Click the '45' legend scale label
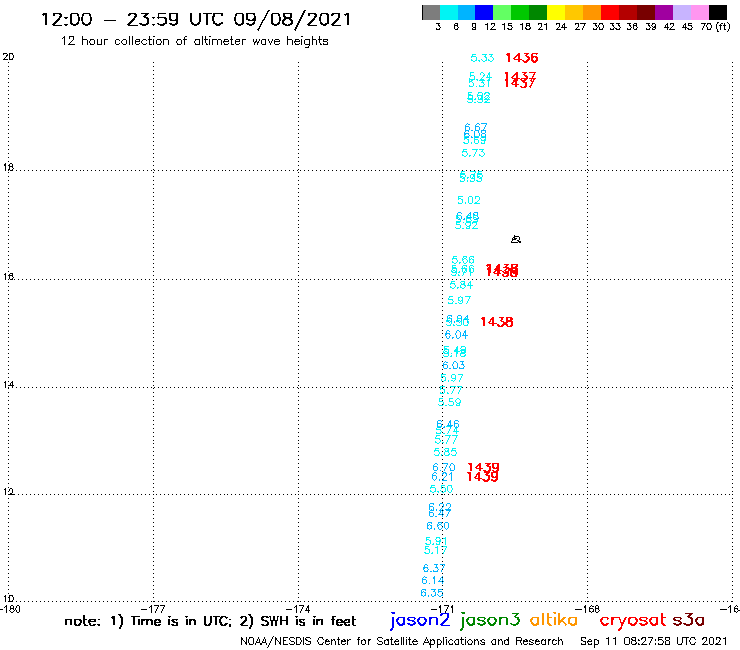The width and height of the screenshot is (740, 650). pyautogui.click(x=687, y=27)
